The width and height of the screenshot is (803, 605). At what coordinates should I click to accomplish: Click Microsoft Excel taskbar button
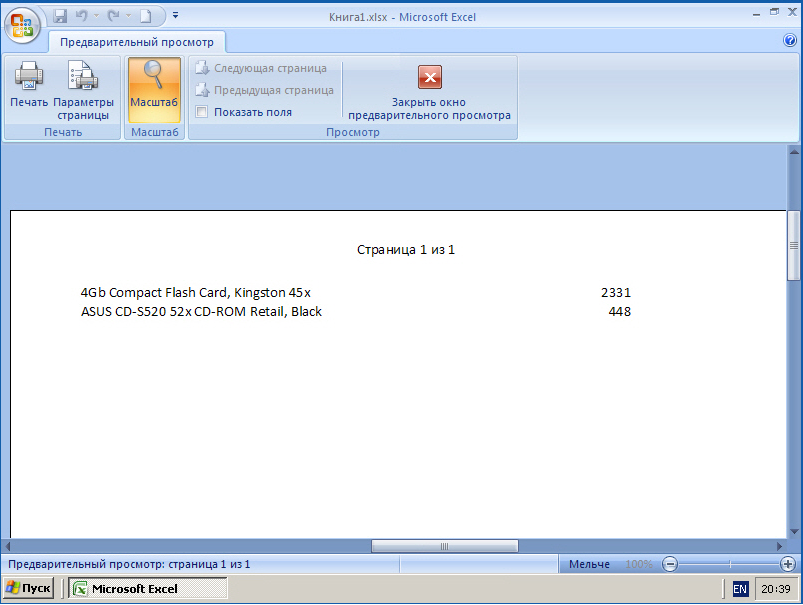coord(147,589)
